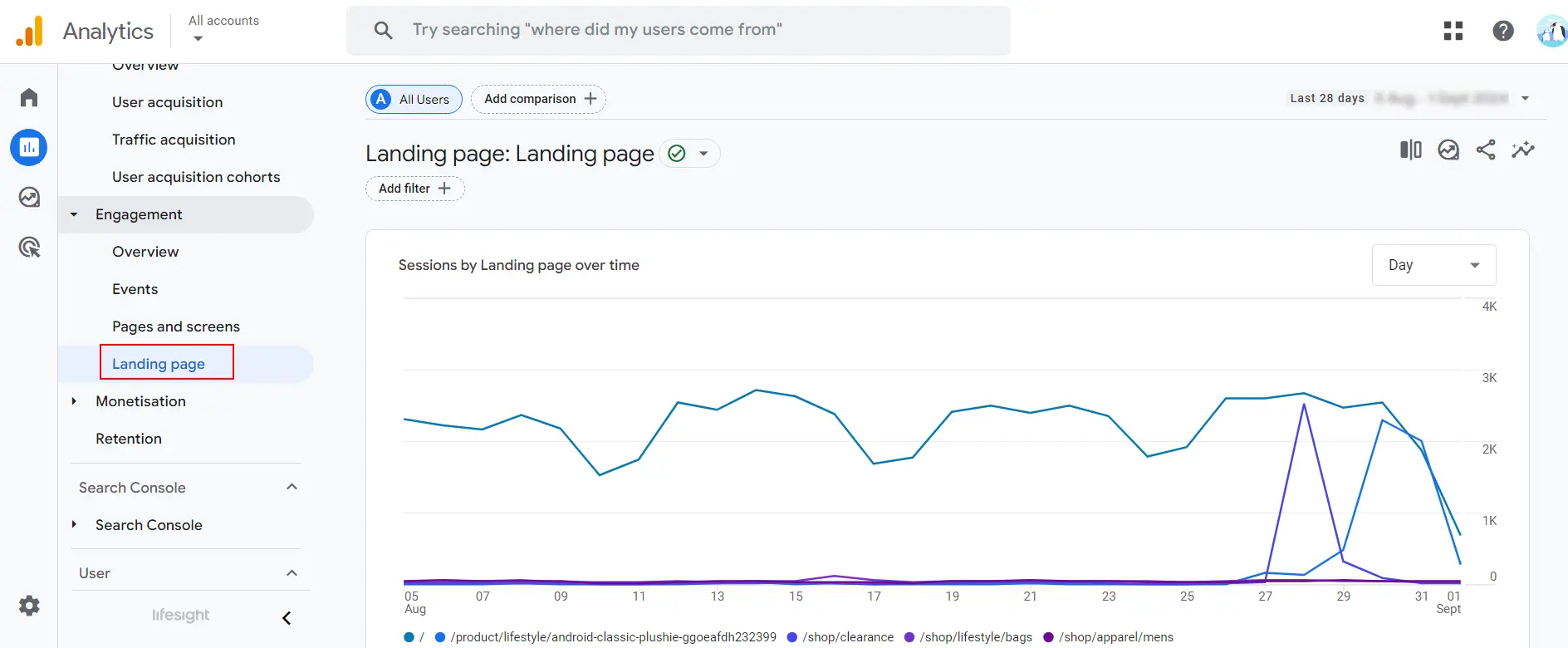Click in the Analytics search field

(679, 31)
